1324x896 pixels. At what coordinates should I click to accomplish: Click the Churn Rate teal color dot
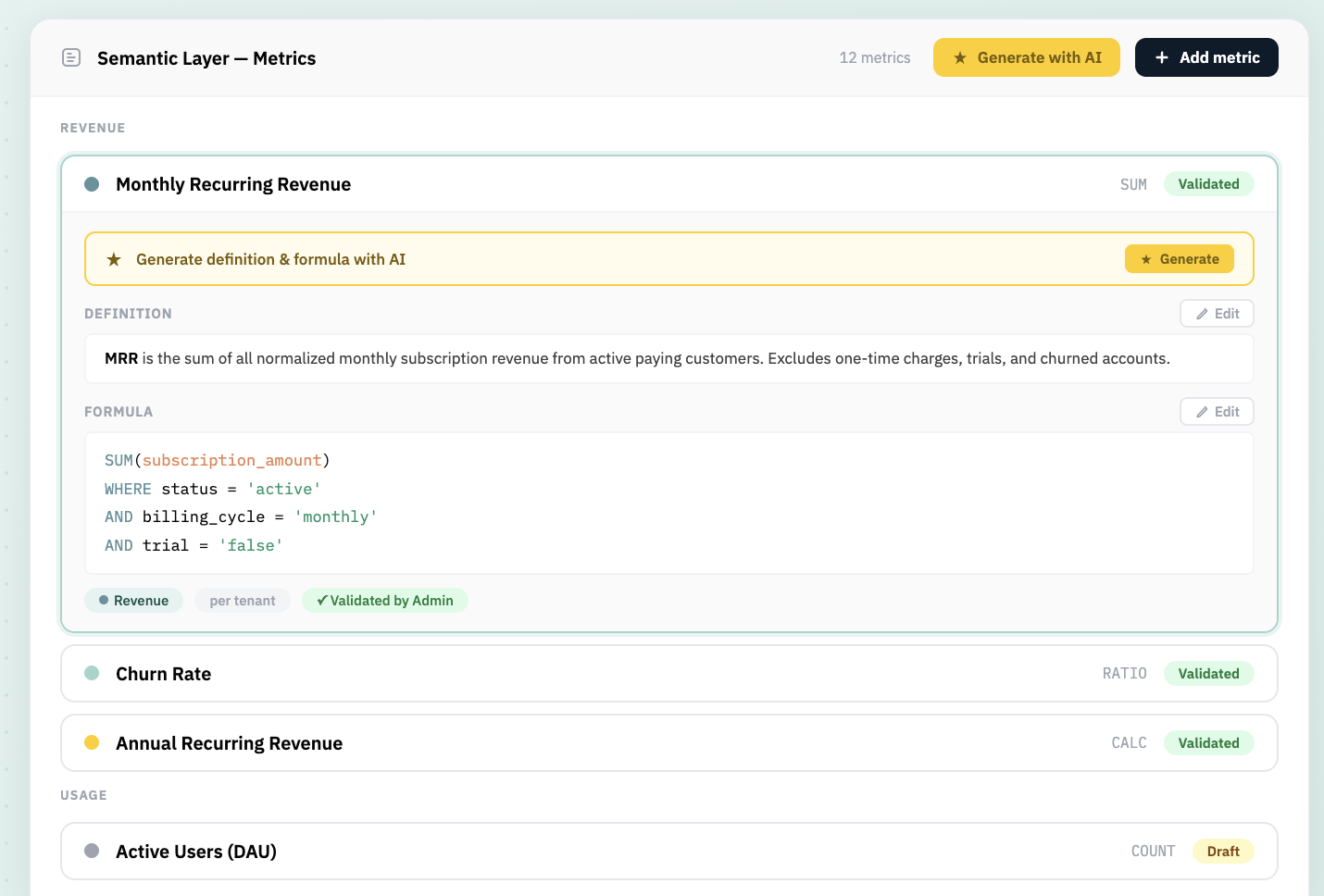(92, 673)
